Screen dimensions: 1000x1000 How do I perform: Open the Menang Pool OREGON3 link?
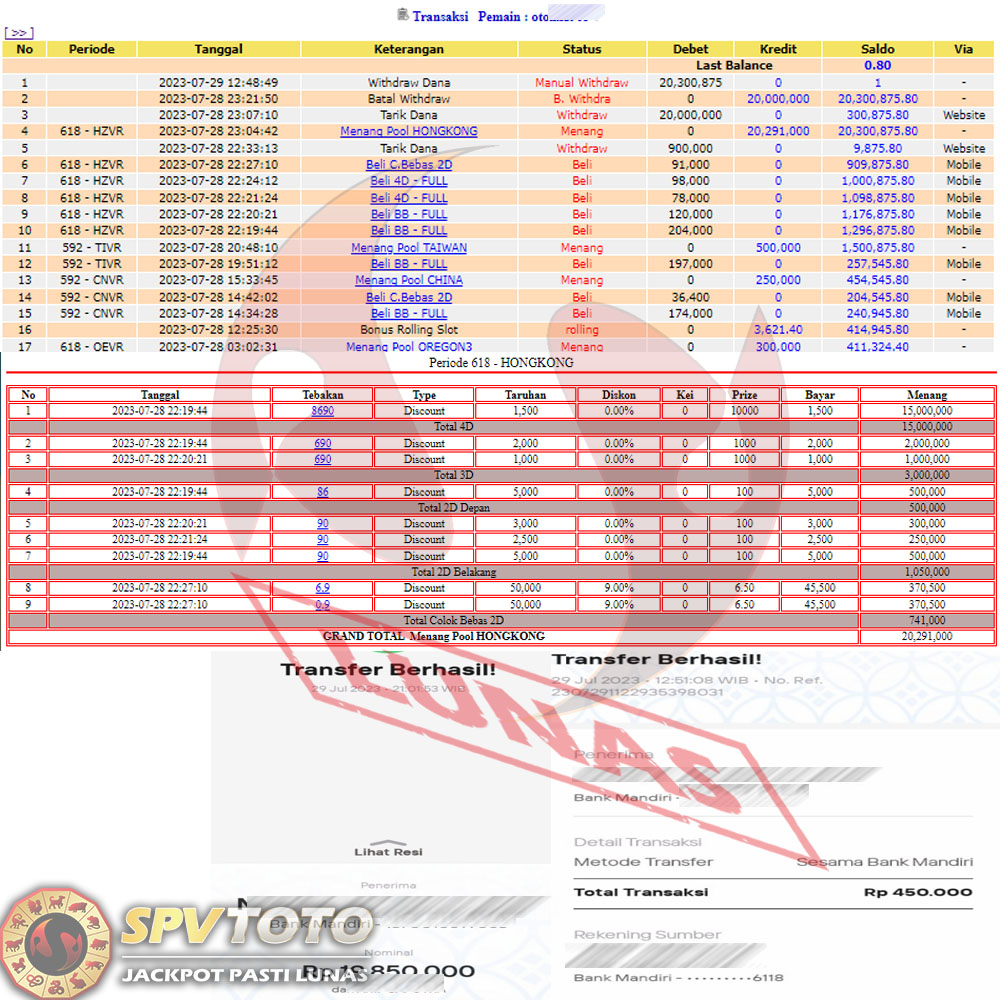pos(408,347)
